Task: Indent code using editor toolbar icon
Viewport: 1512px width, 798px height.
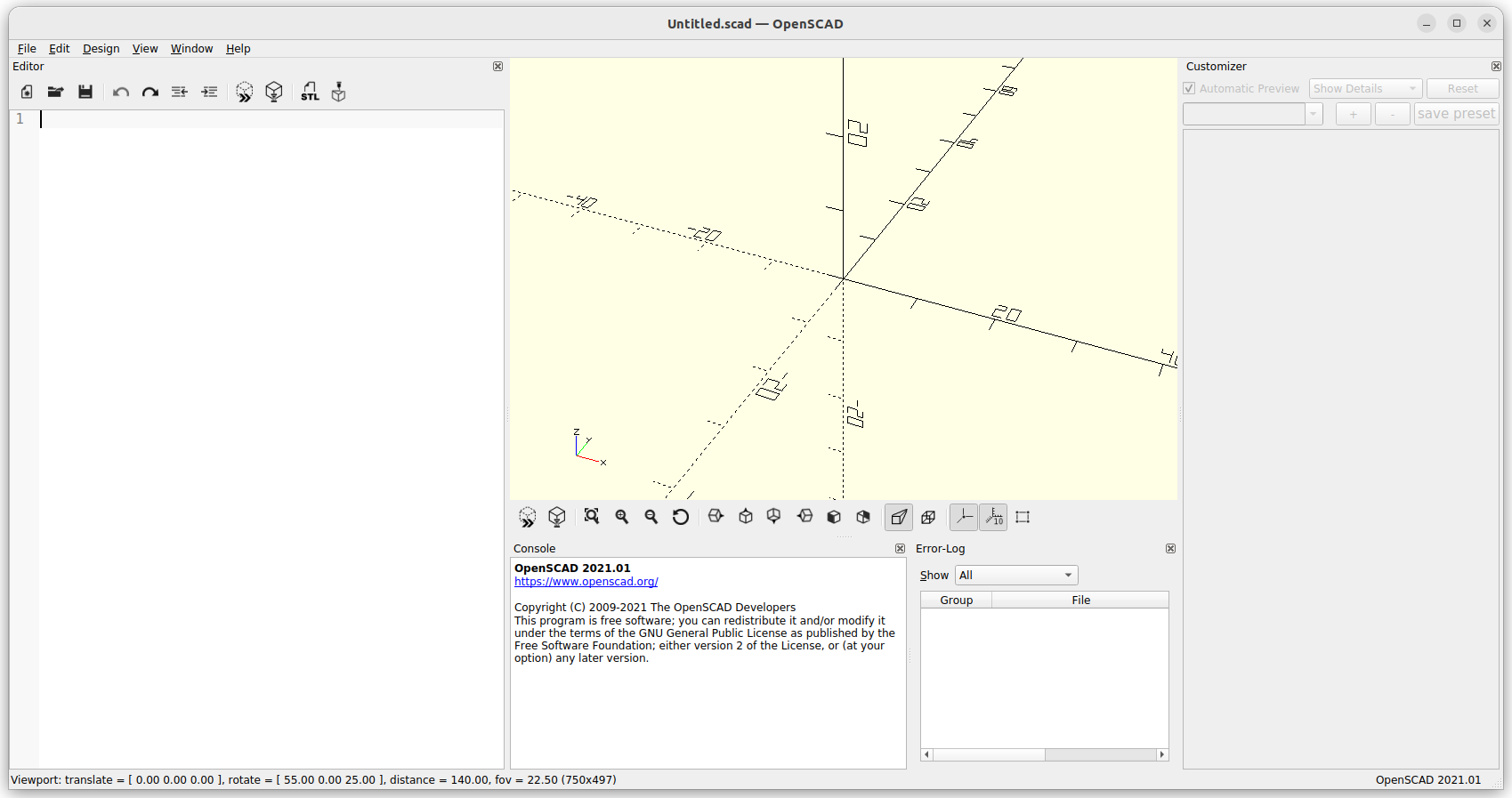Action: tap(209, 92)
